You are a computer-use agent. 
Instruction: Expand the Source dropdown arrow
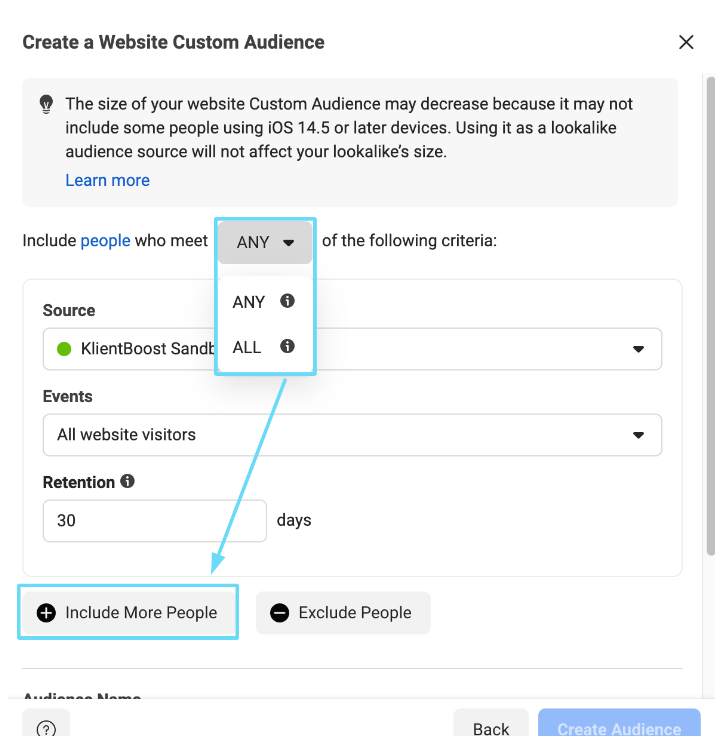point(638,349)
